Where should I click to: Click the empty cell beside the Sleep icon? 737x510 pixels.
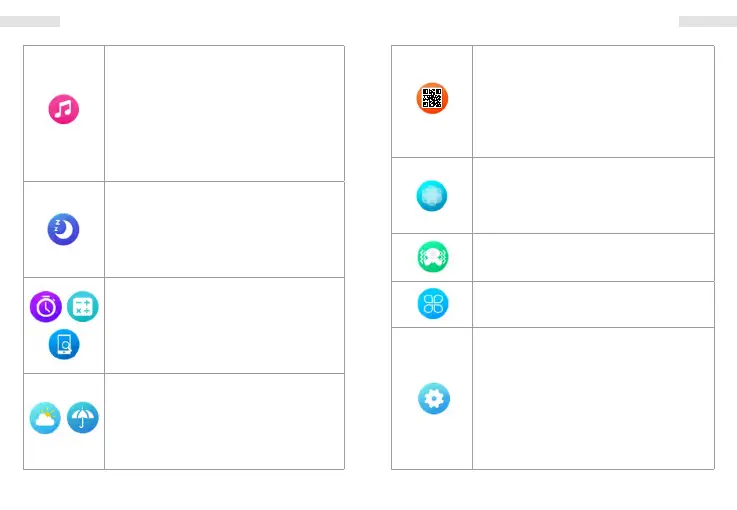pyautogui.click(x=224, y=229)
